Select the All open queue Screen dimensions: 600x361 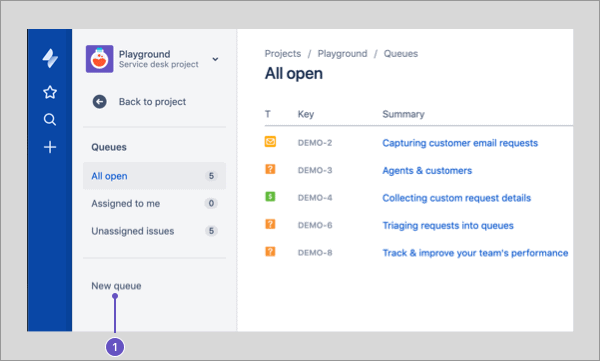(x=154, y=176)
